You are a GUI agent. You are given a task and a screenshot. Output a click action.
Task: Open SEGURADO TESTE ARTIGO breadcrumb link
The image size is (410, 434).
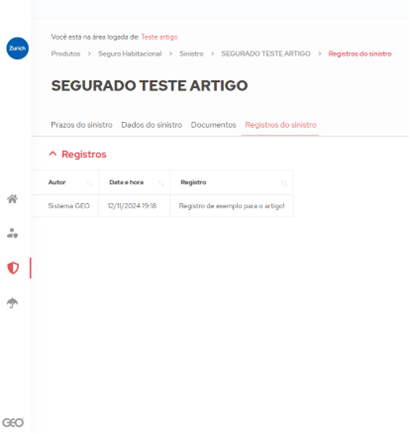tap(266, 54)
